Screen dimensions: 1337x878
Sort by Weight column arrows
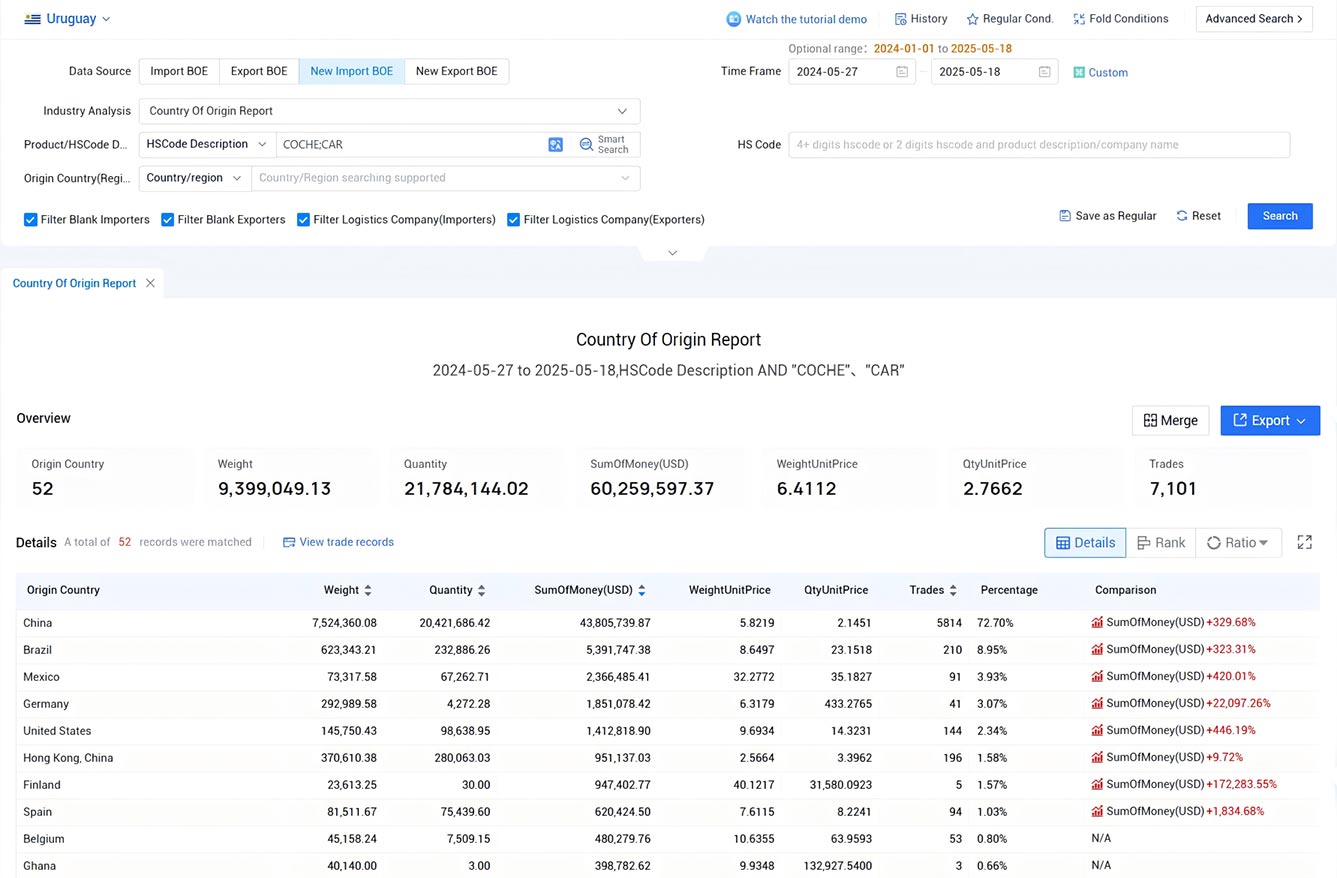[x=368, y=590]
